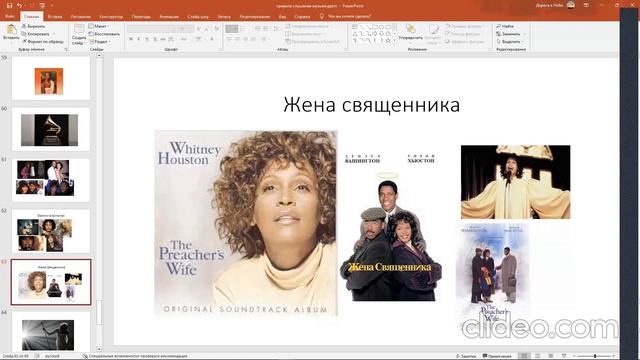
Task: Select slide 59 thumbnail
Action: pos(51,78)
